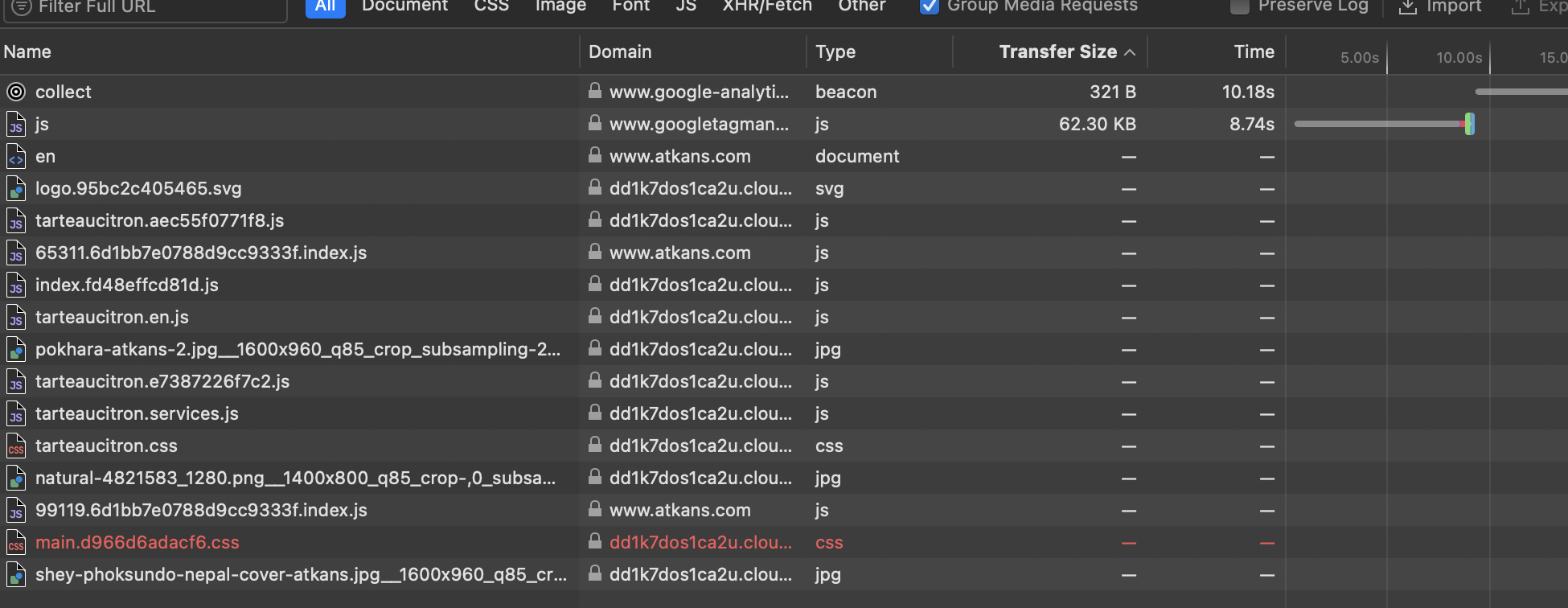Click the red CSS icon of main.d966d6adacf6.css
The height and width of the screenshot is (608, 1568).
pyautogui.click(x=16, y=542)
